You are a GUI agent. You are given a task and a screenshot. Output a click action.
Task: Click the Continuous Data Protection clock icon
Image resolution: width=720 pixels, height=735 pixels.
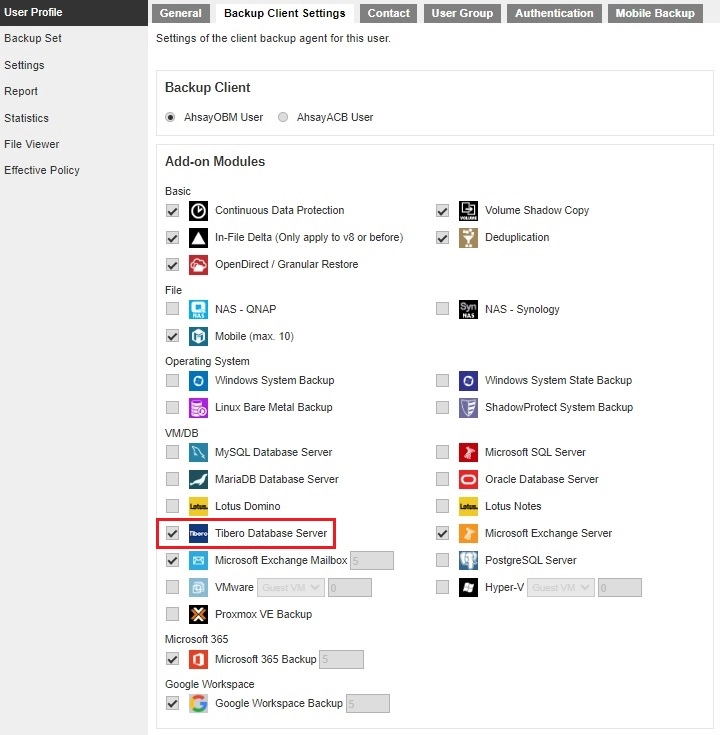[x=198, y=211]
